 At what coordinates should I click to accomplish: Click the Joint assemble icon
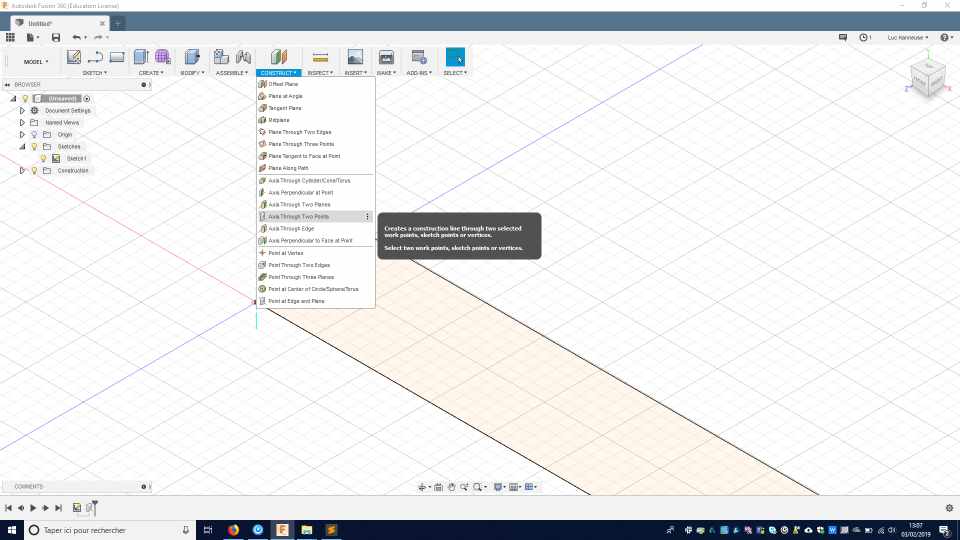point(243,57)
